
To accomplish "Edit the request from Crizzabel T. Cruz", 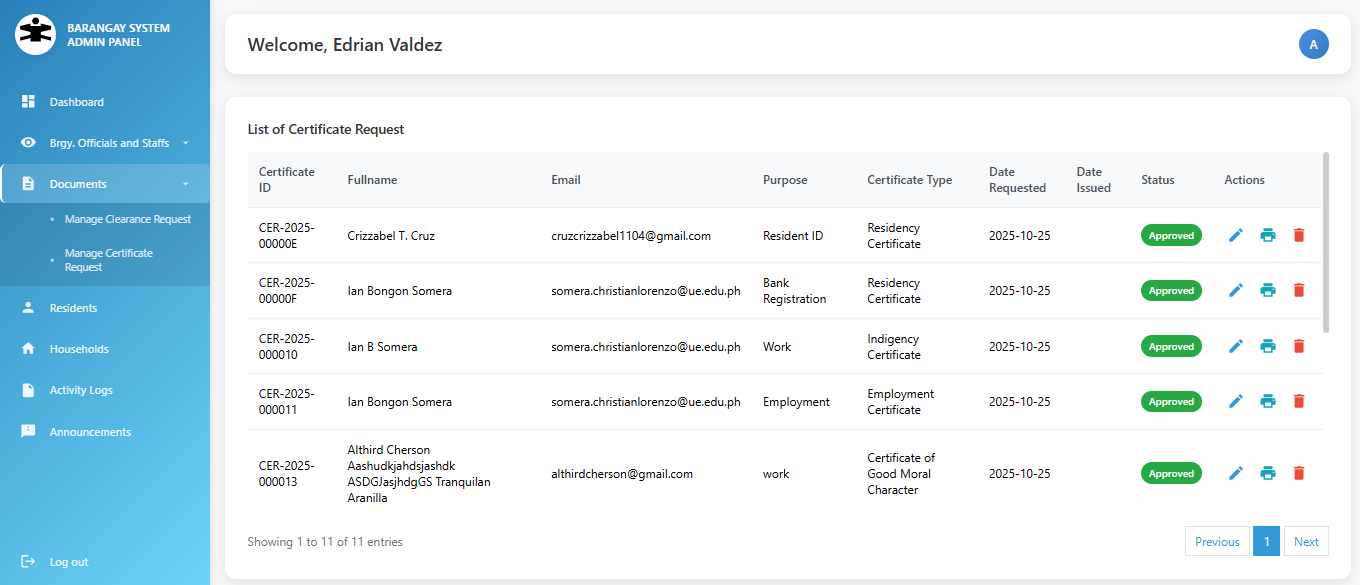I will pos(1236,235).
